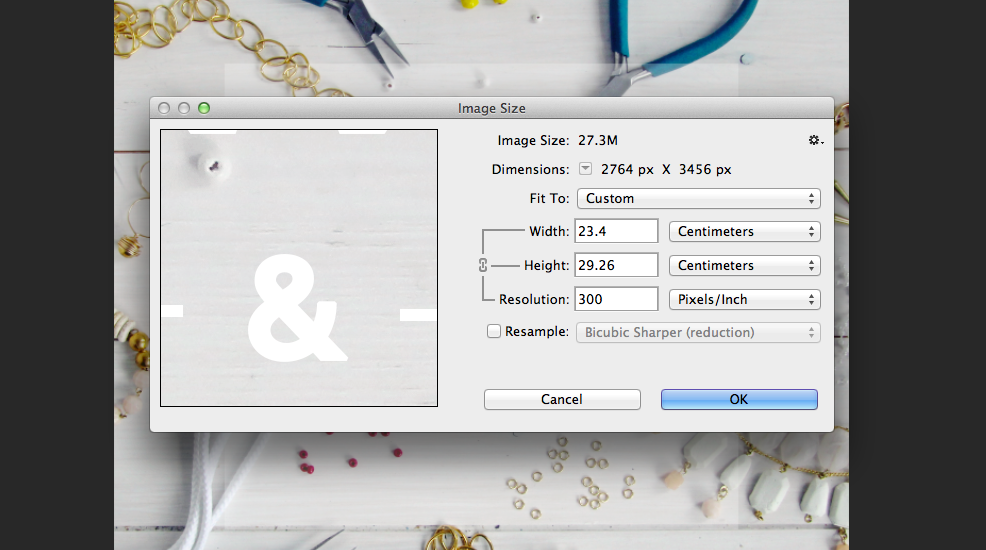Change Width units from Centimeters dropdown
This screenshot has height=550, width=986.
[x=745, y=231]
